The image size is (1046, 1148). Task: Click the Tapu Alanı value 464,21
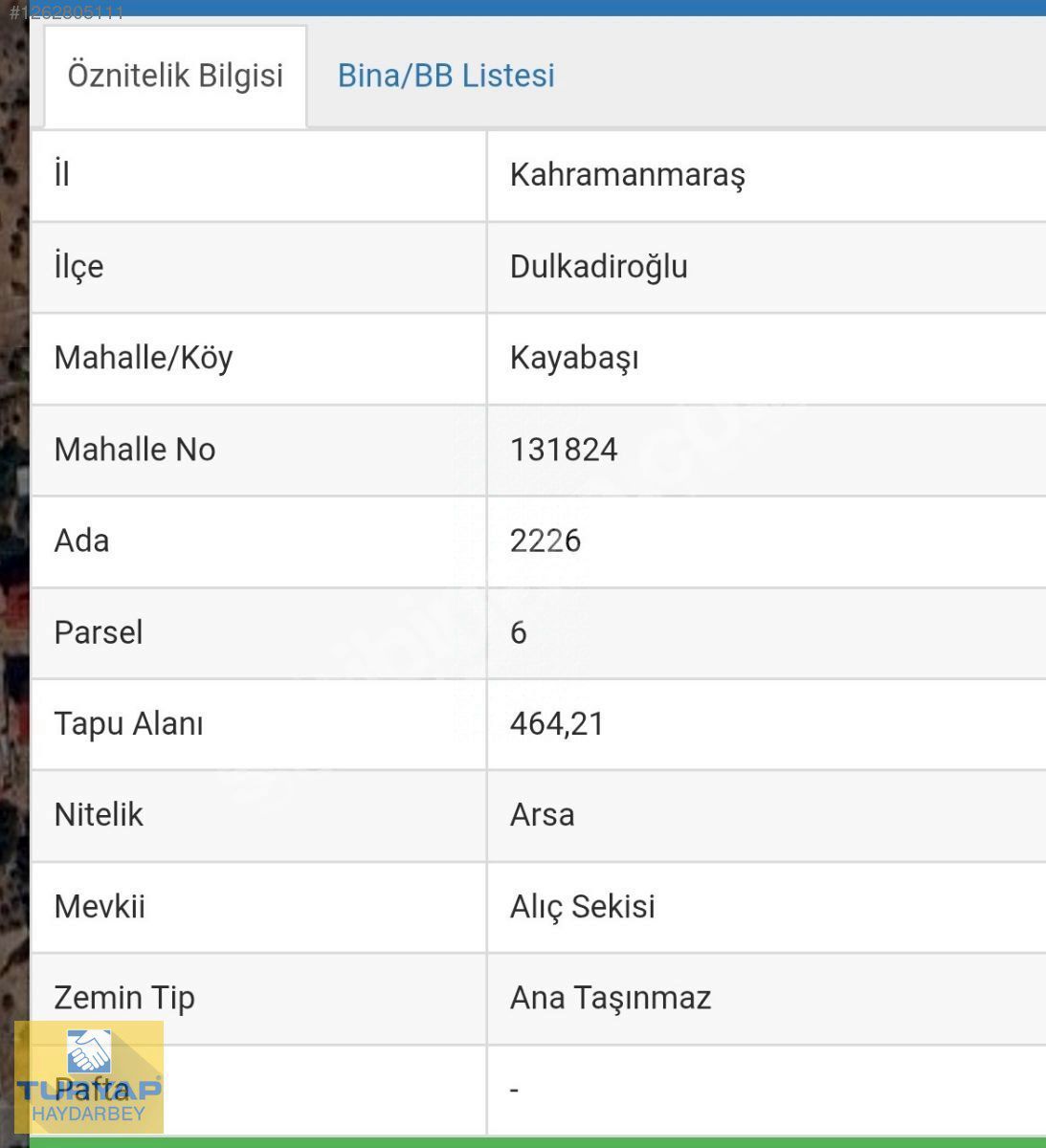pyautogui.click(x=557, y=724)
